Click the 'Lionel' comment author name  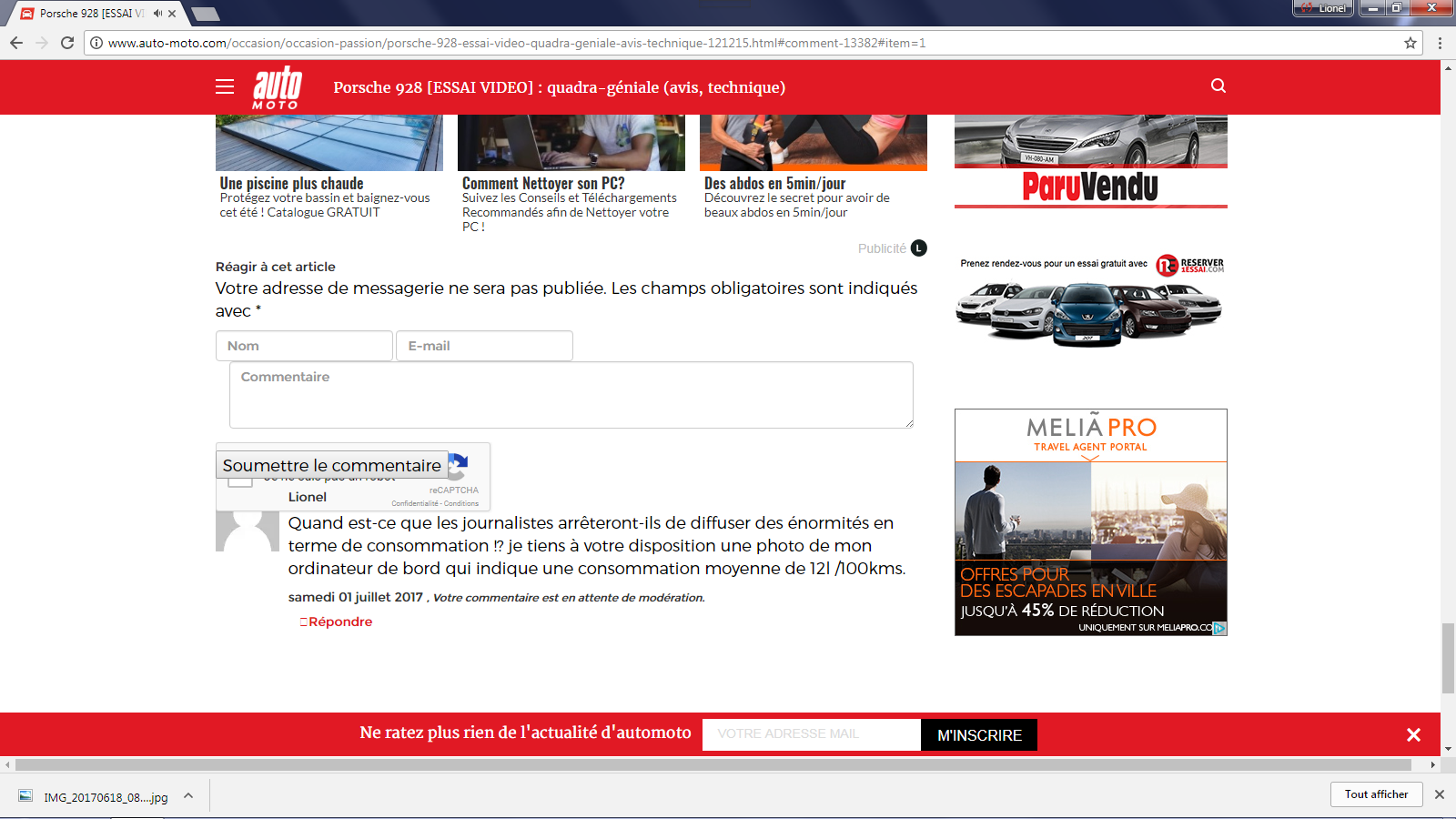(307, 497)
